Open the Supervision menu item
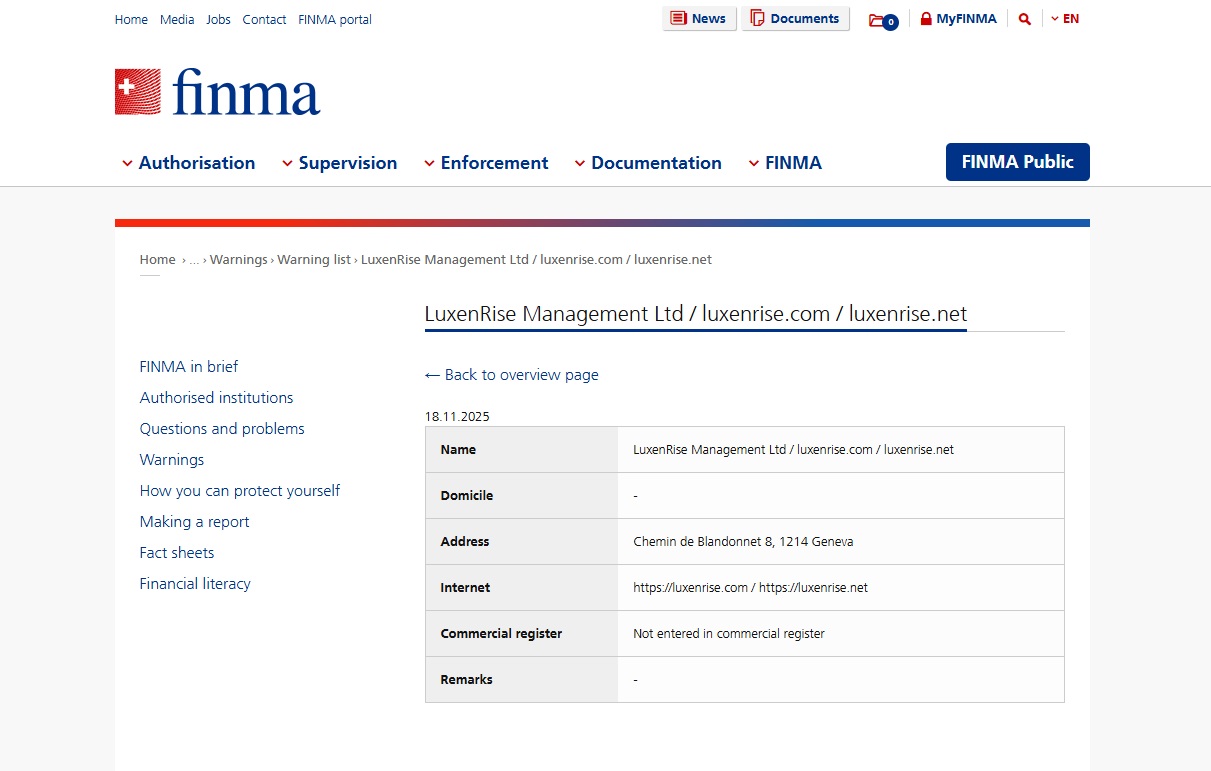The image size is (1211, 771). point(348,162)
